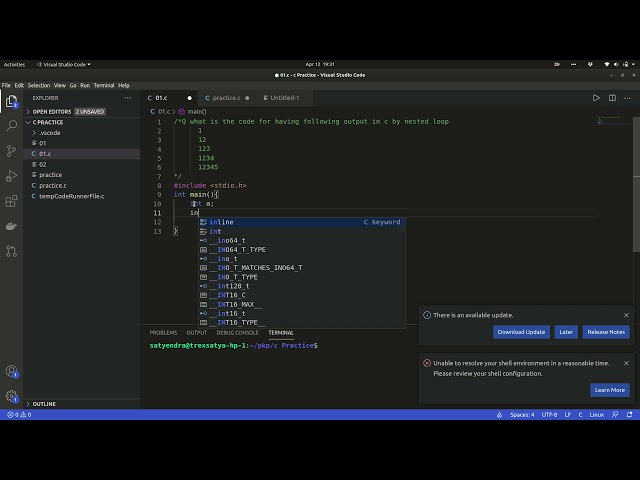Choose the __INT16_MAX__ suggestion
This screenshot has height=480, width=640.
[302, 304]
